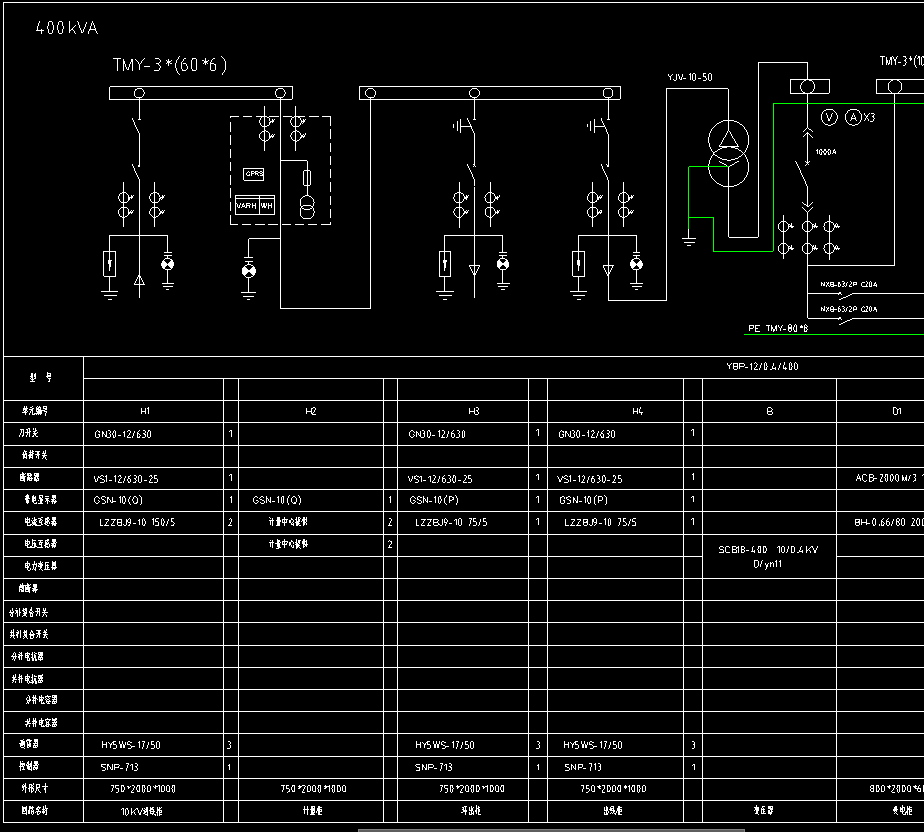Click the dashed metering cabinet outline
The image size is (924, 832).
tap(280, 170)
